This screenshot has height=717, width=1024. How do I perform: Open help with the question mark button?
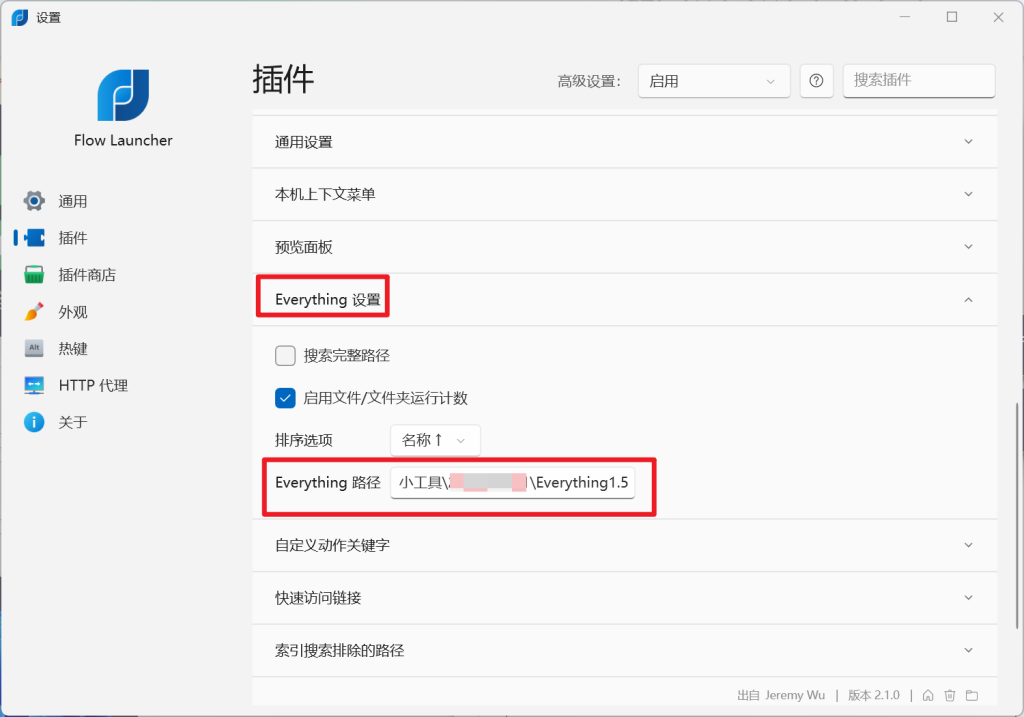click(816, 81)
